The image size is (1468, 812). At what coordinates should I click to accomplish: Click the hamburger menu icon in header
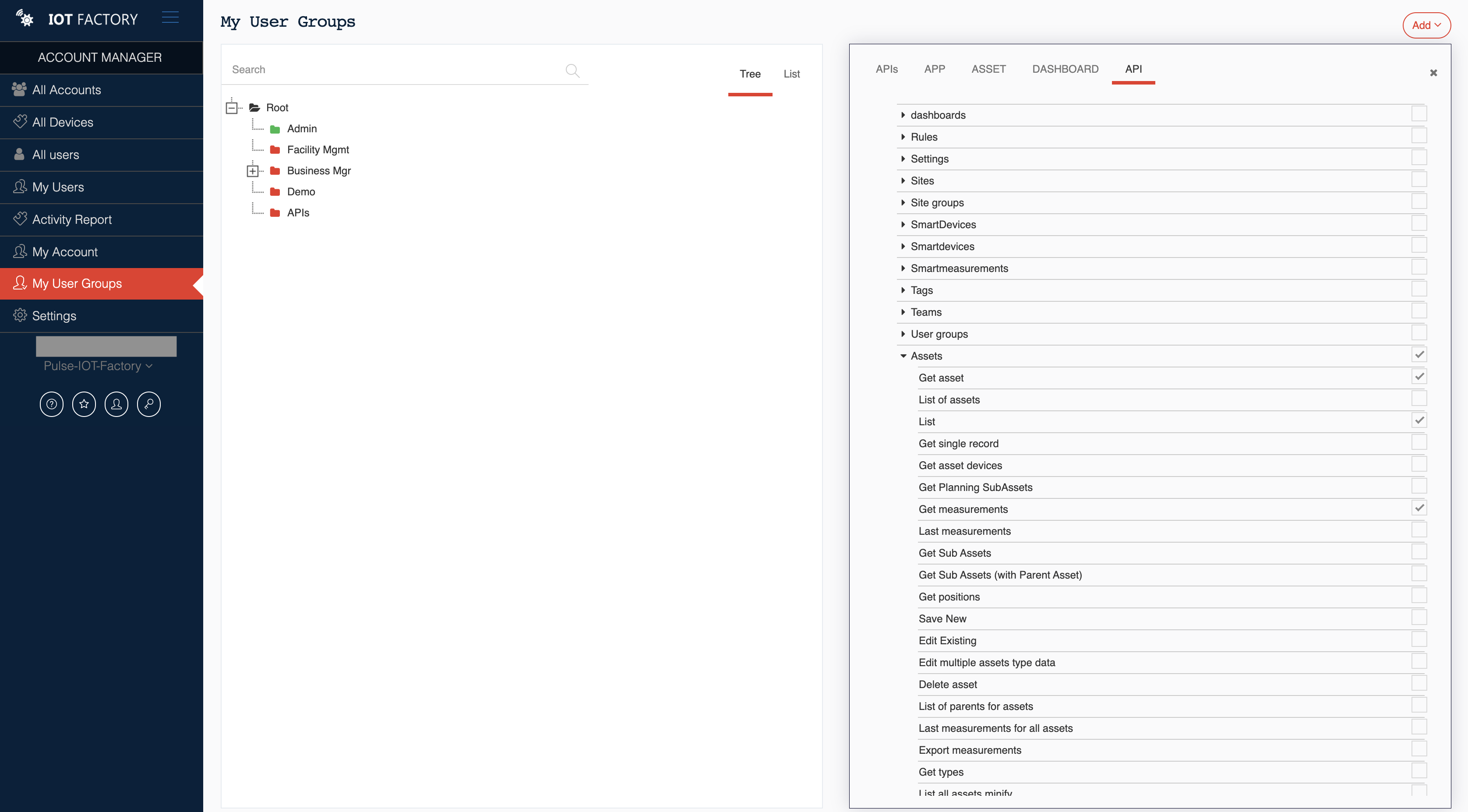pyautogui.click(x=170, y=18)
